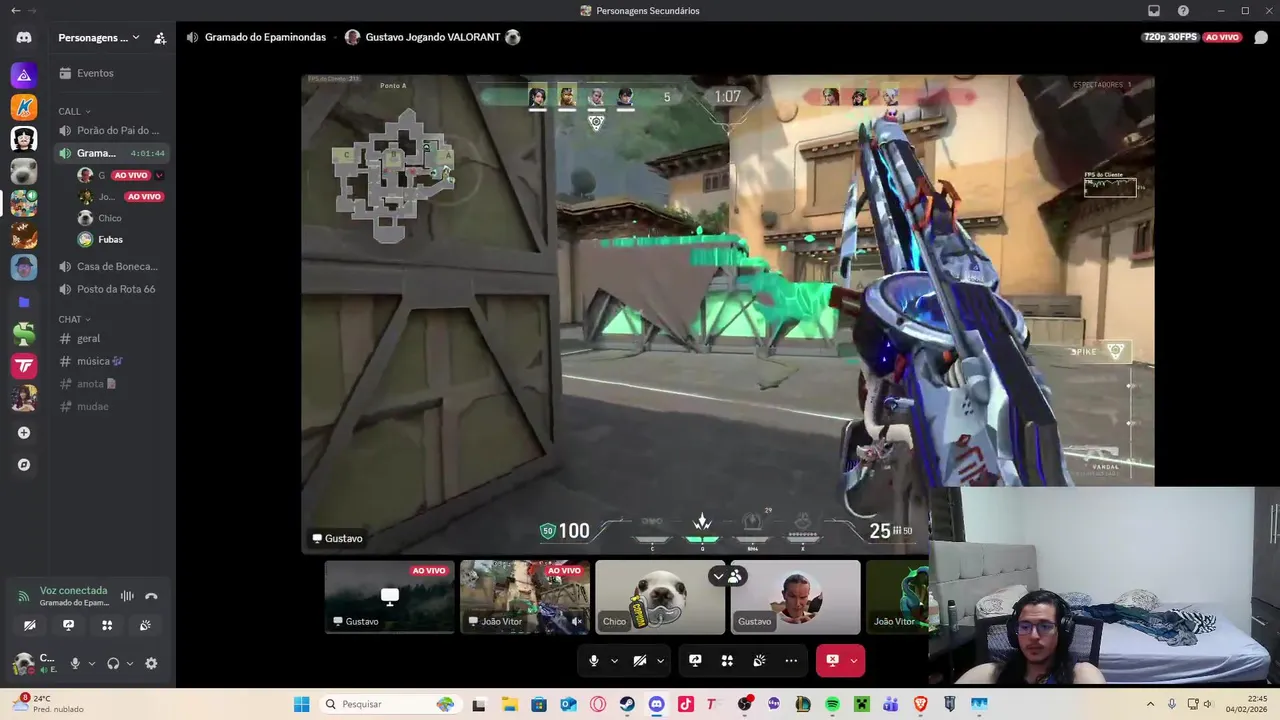Screen dimensions: 1280x720
Task: Select user Fubas in voice channel
Action: click(120, 239)
